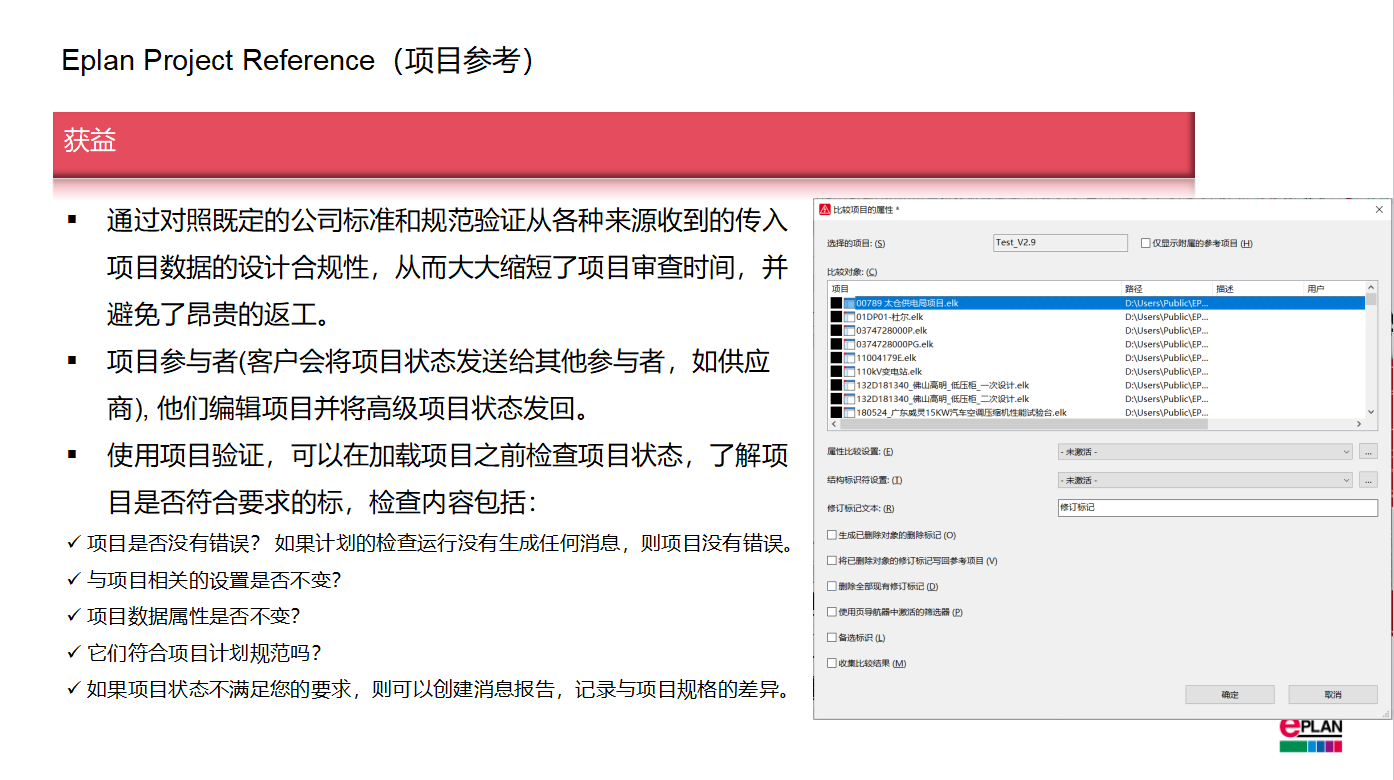Check 生成已删除对象的删除标记 (O)
The image size is (1394, 780).
(x=832, y=536)
